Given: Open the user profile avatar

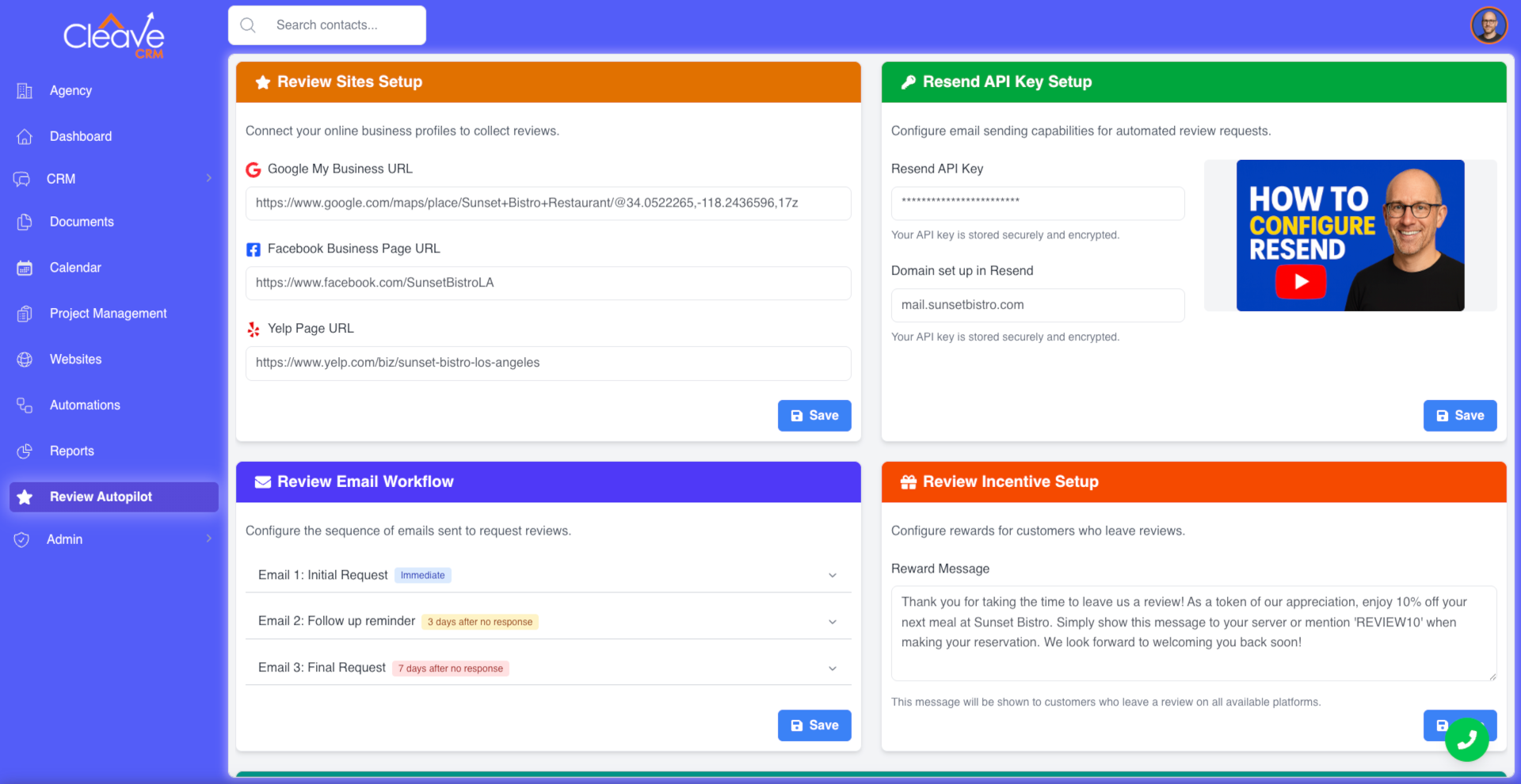Looking at the screenshot, I should [x=1489, y=25].
